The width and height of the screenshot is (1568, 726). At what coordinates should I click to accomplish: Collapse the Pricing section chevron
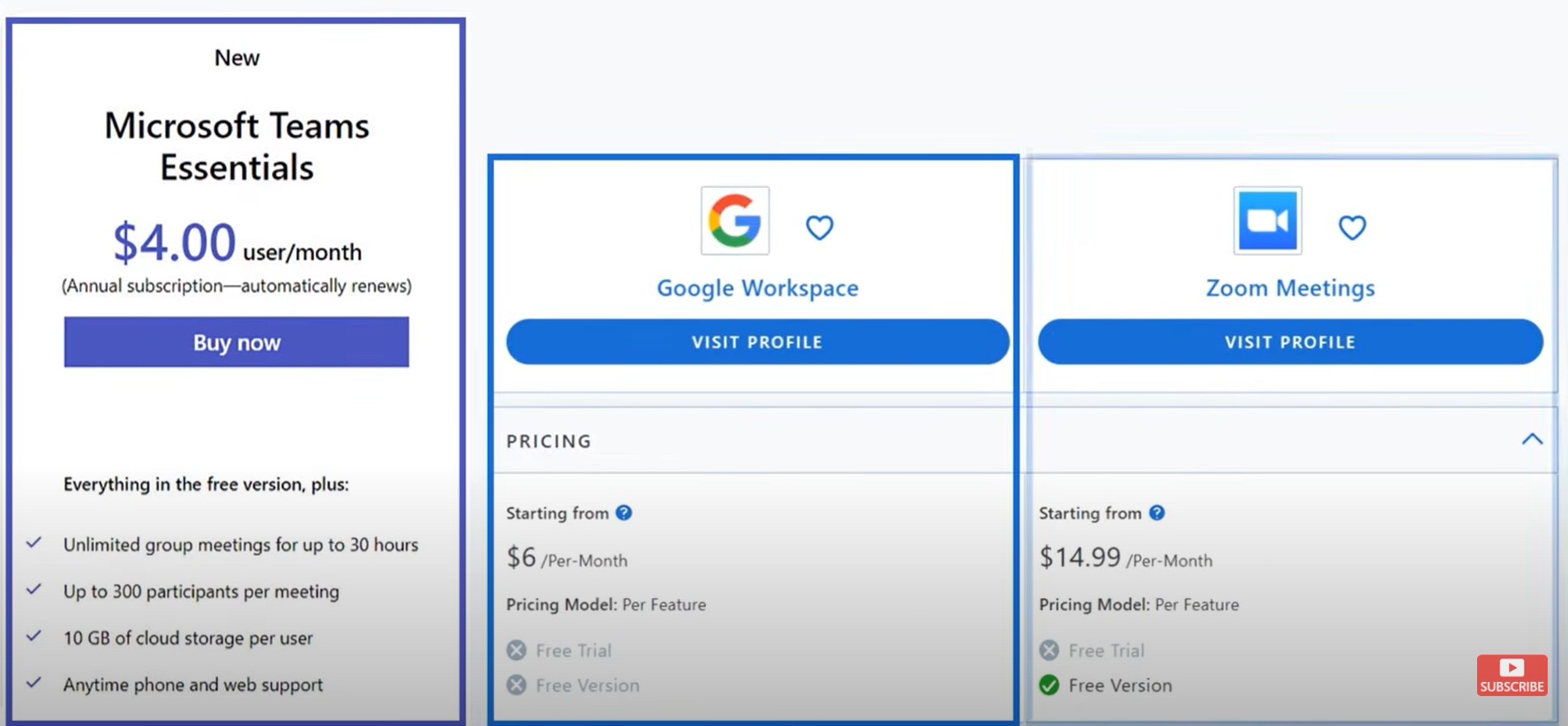pyautogui.click(x=1532, y=439)
